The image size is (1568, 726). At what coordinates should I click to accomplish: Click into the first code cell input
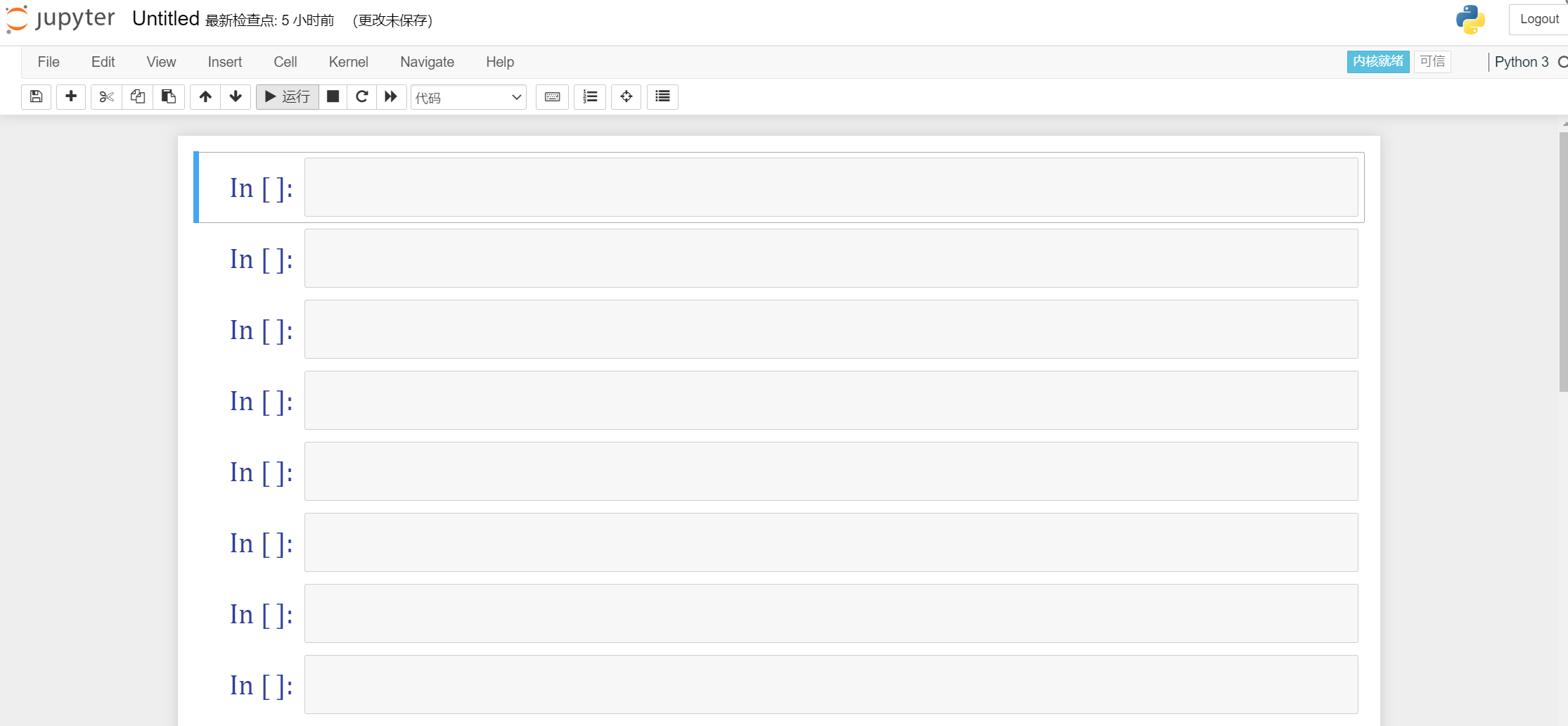click(831, 187)
